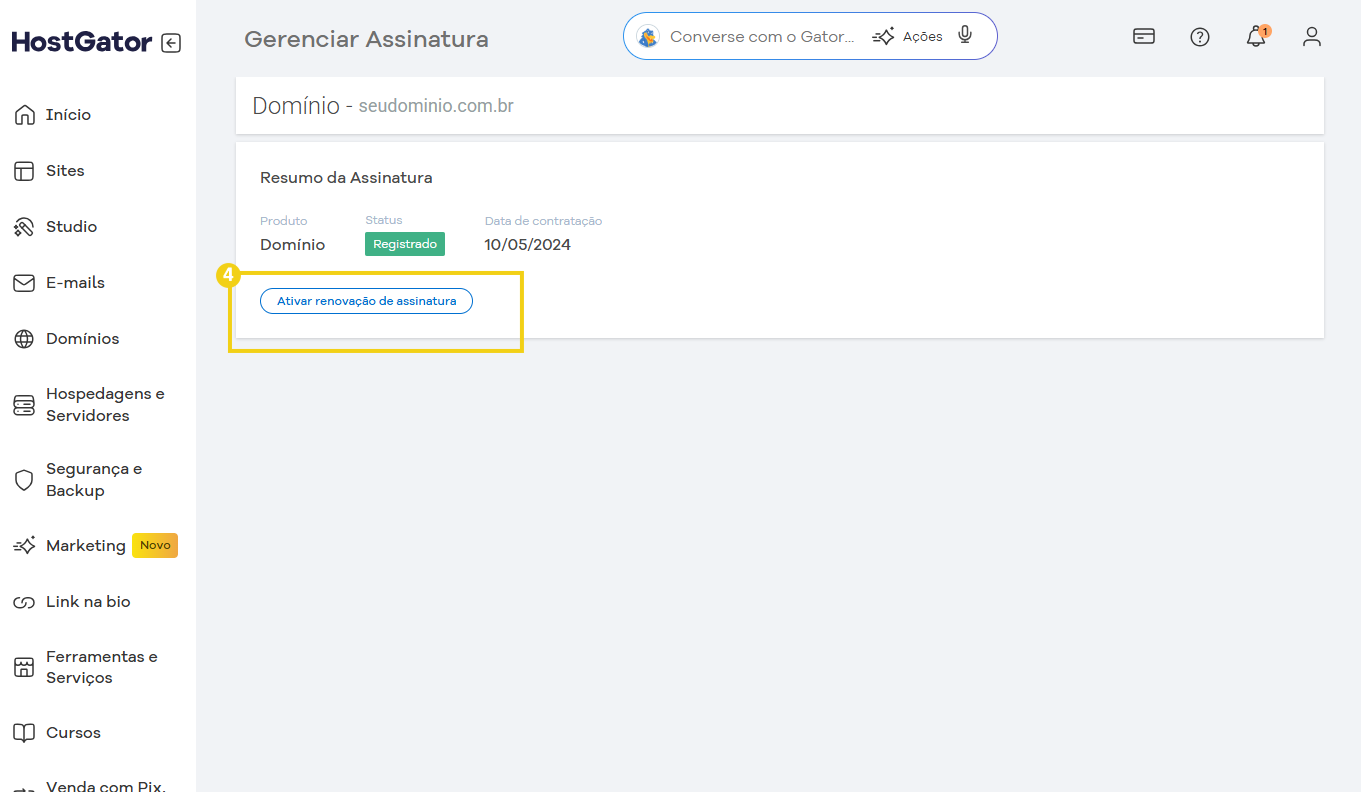Image resolution: width=1361 pixels, height=792 pixels.
Task: Go to Início in the sidebar
Action: [68, 115]
